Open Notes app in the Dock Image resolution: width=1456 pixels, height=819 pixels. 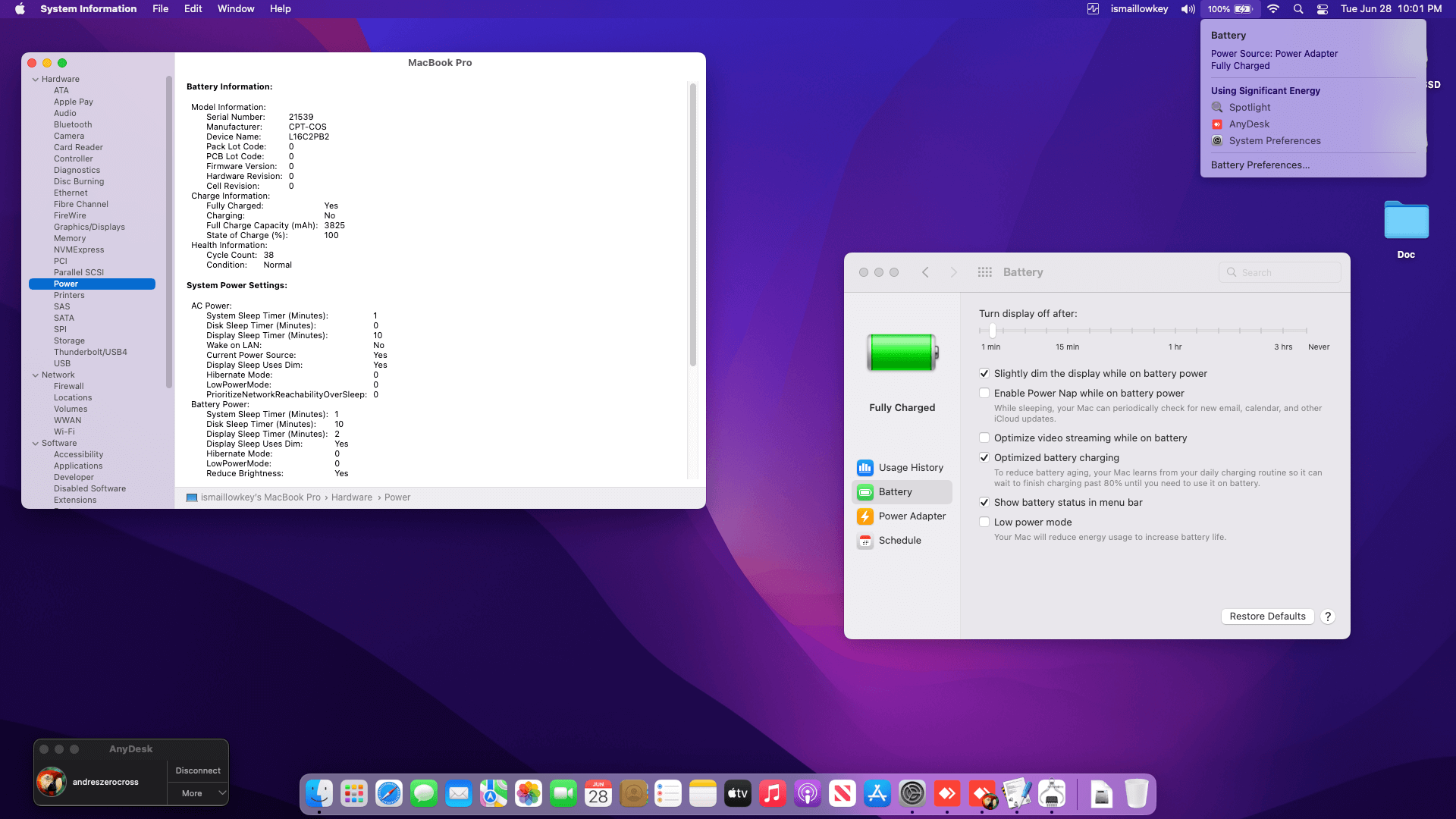[x=703, y=794]
